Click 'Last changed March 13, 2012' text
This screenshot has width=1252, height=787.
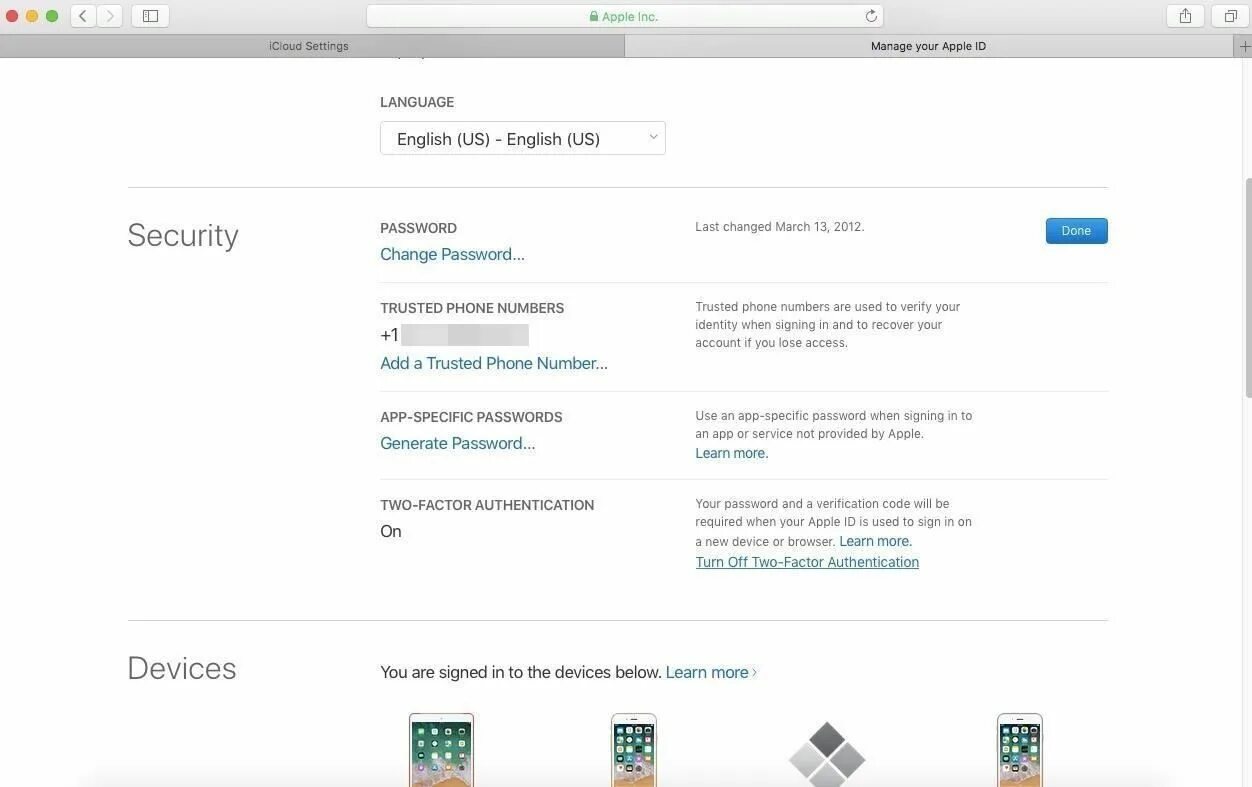point(780,227)
